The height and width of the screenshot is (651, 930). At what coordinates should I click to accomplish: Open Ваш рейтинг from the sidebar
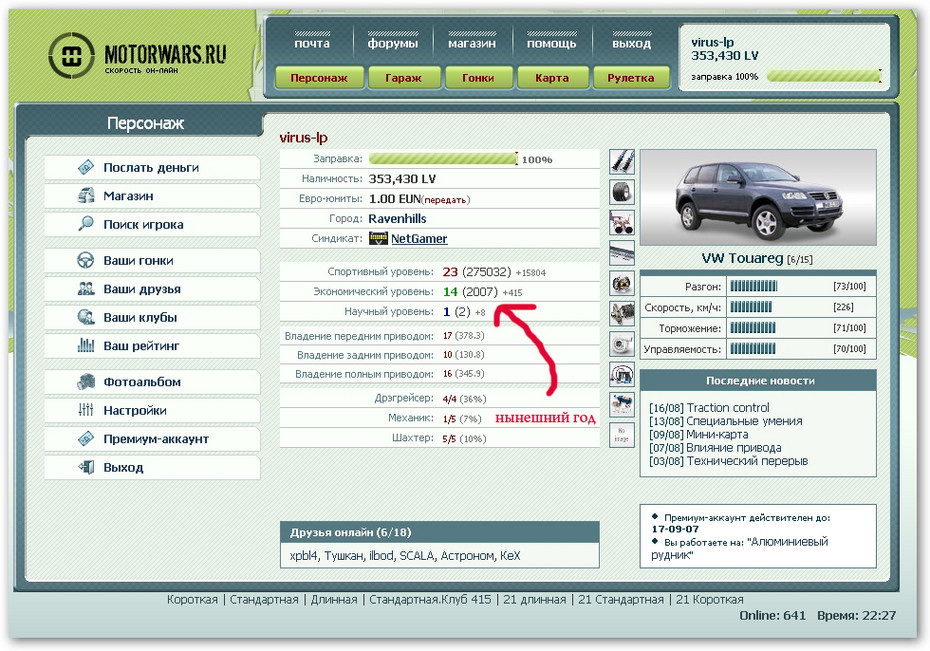pos(152,346)
